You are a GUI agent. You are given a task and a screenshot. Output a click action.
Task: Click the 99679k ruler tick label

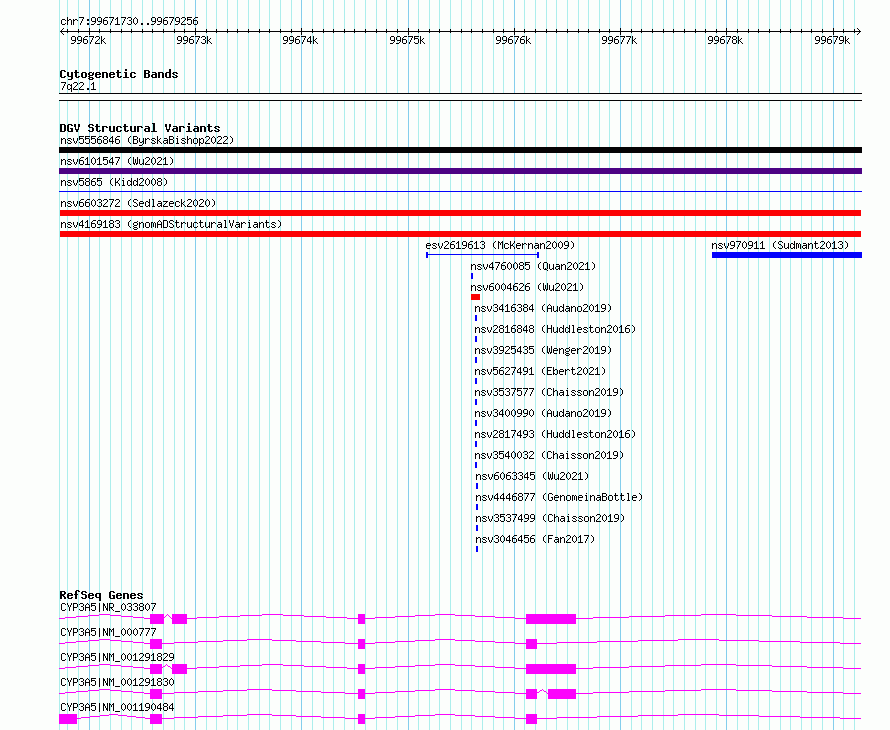[832, 40]
